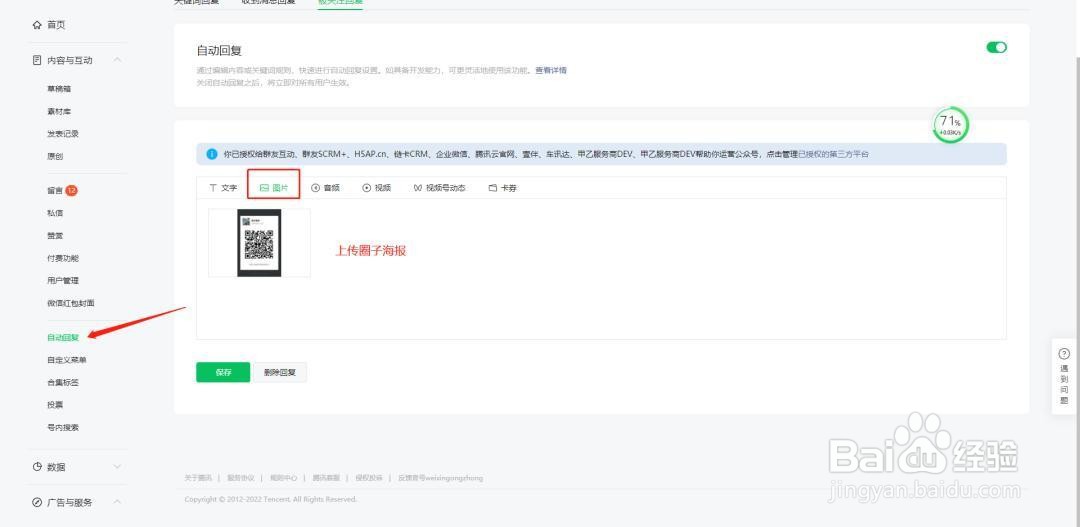Screen dimensions: 1080x527
Task: Open 原创 in the sidebar
Action: pyautogui.click(x=55, y=156)
